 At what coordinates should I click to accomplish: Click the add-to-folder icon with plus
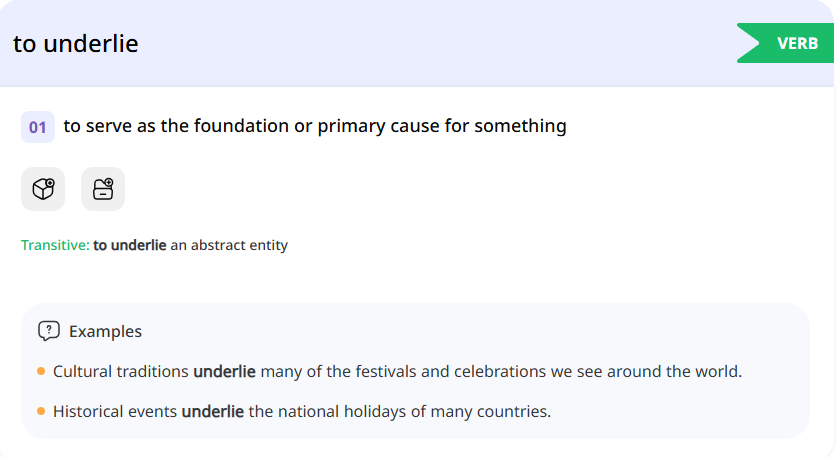(103, 189)
